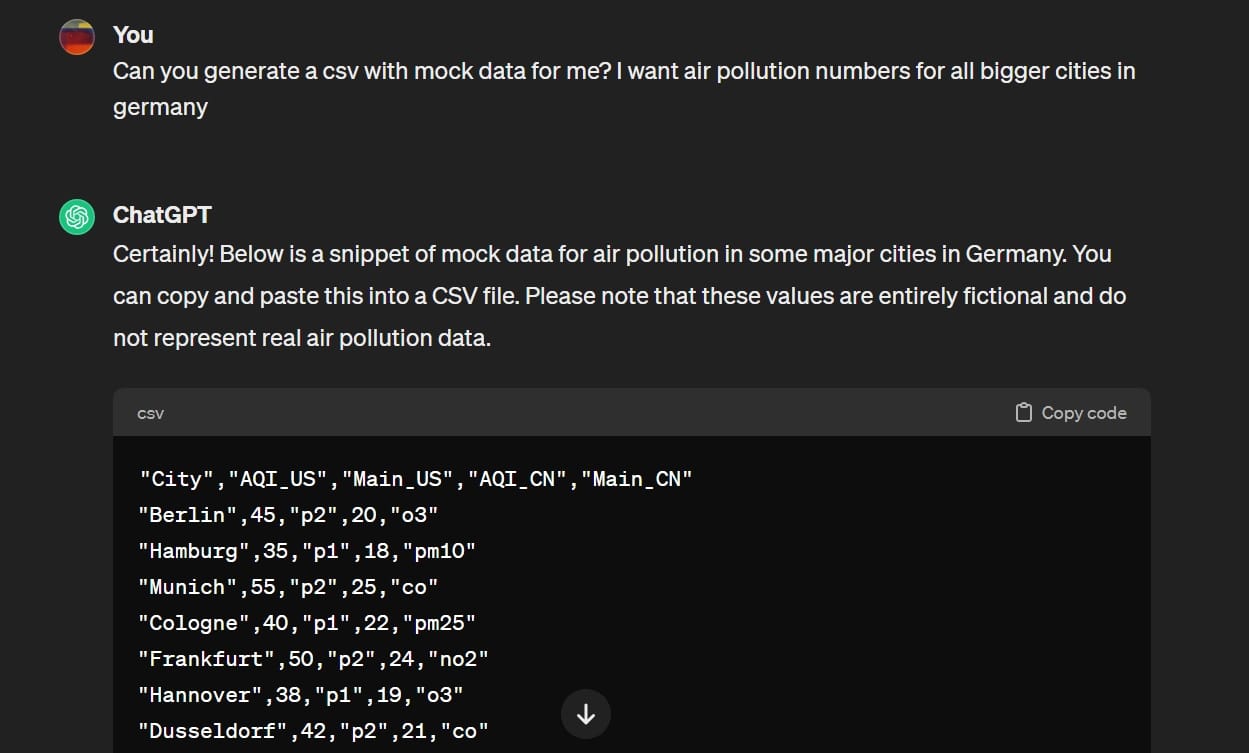Click the csv language label on code block
The image size is (1249, 753).
150,413
